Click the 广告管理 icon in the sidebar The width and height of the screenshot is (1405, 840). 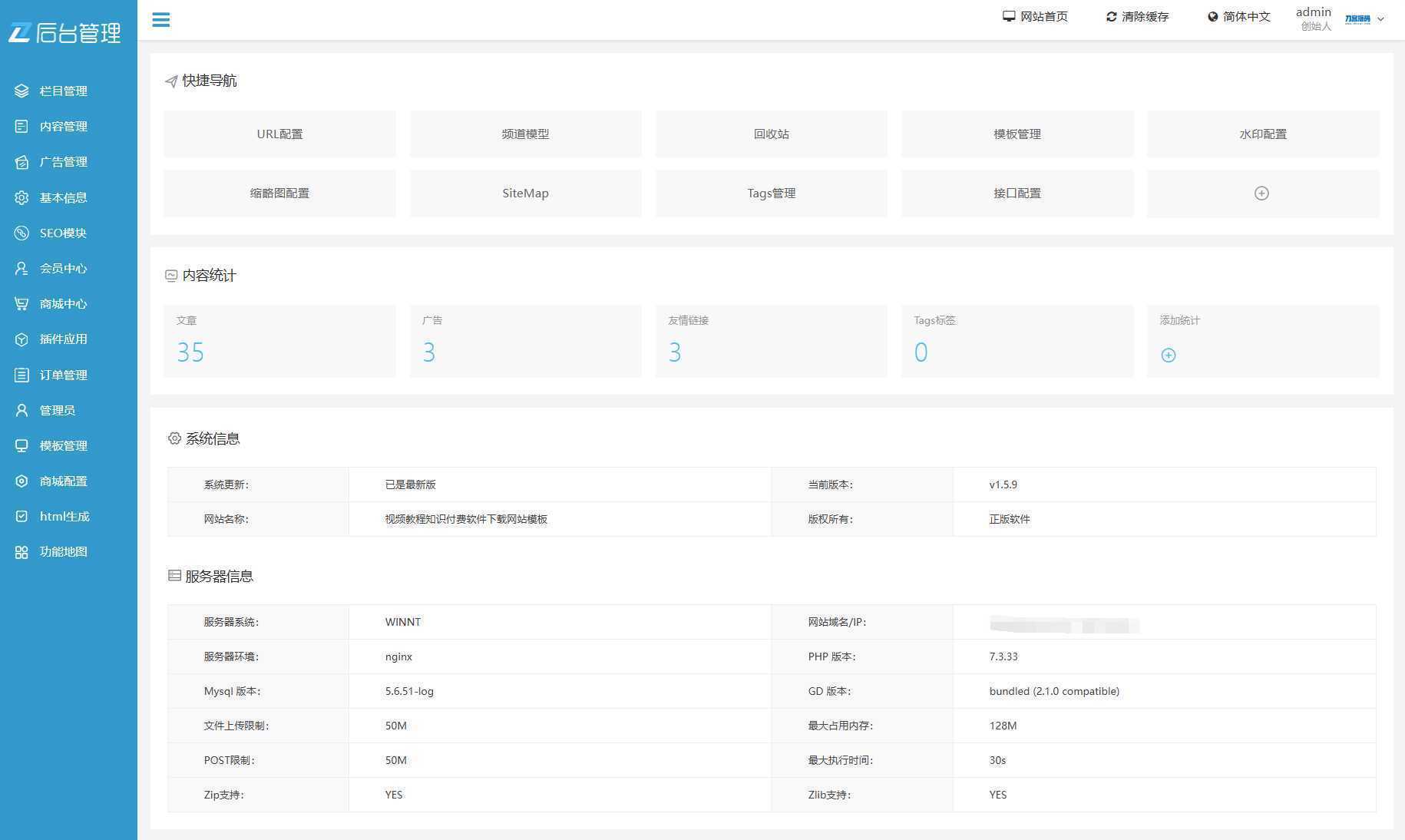[21, 162]
